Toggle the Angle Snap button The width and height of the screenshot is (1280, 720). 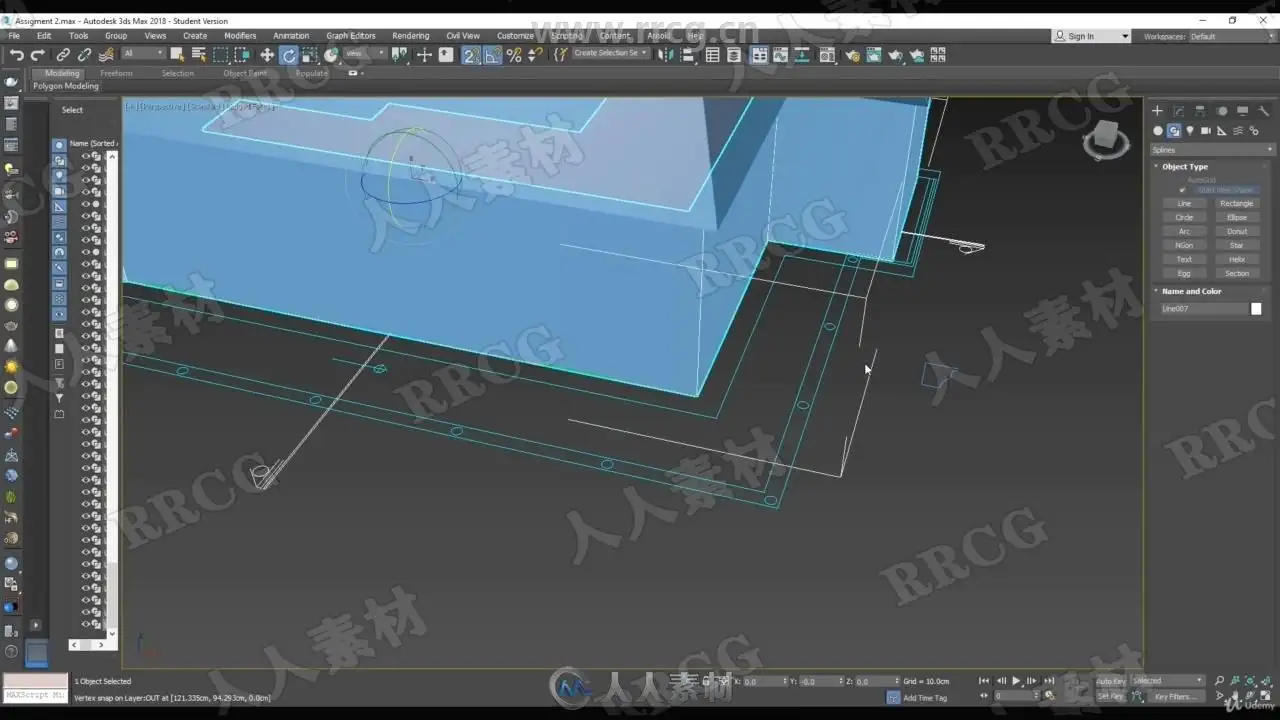[492, 55]
